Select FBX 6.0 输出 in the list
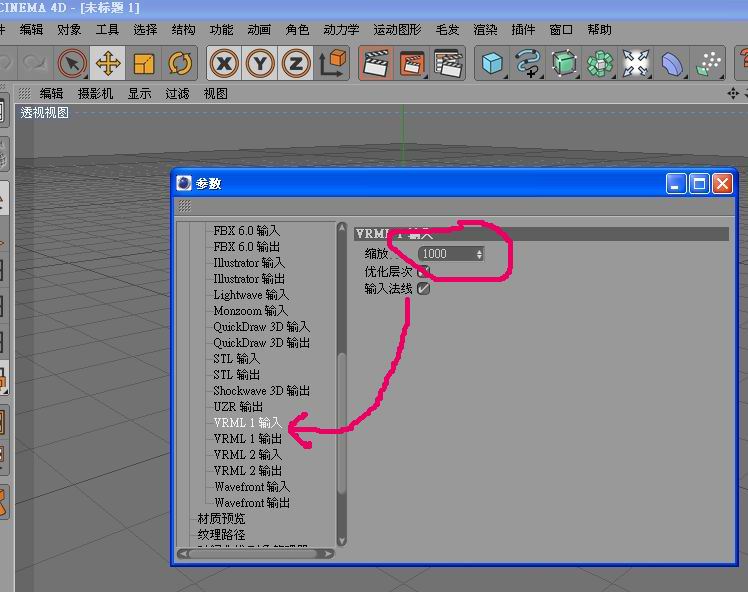This screenshot has width=748, height=592. coord(247,247)
